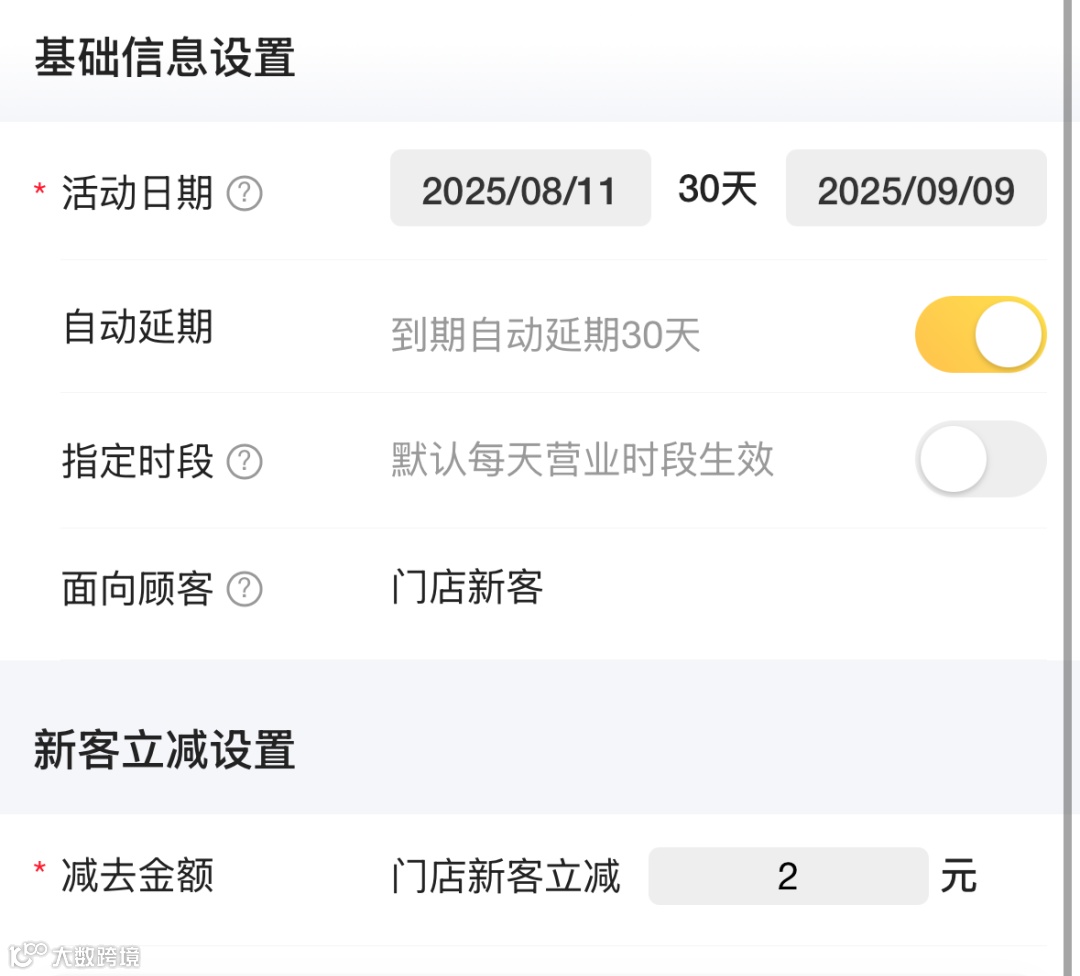Select the 门店新客 customer value

[467, 588]
